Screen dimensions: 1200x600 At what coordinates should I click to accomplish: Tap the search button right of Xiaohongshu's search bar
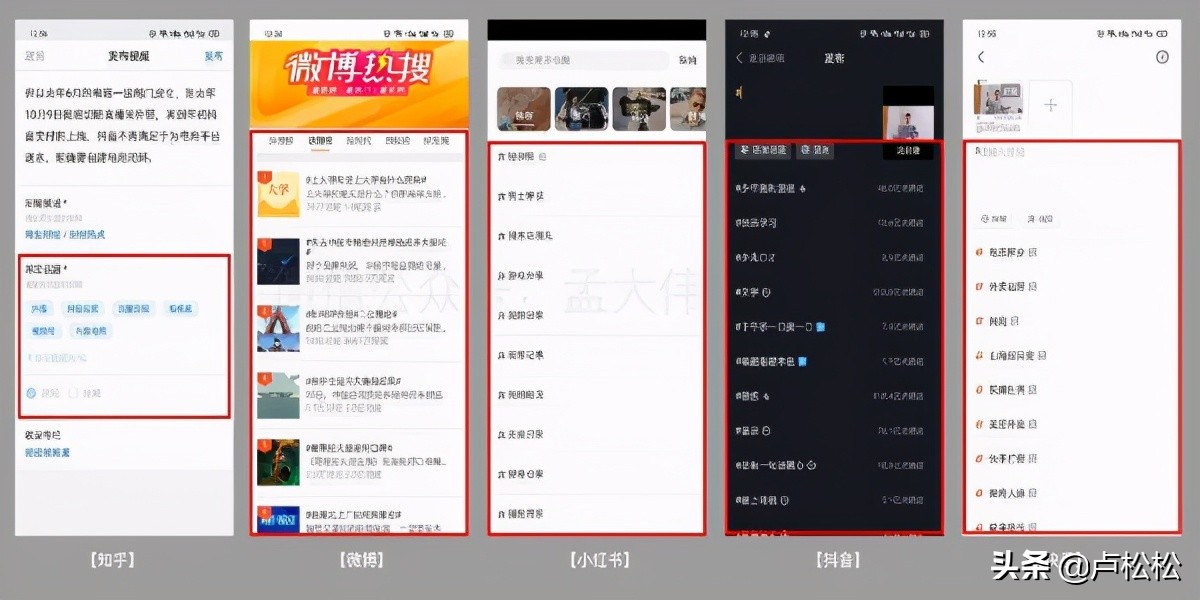(689, 60)
